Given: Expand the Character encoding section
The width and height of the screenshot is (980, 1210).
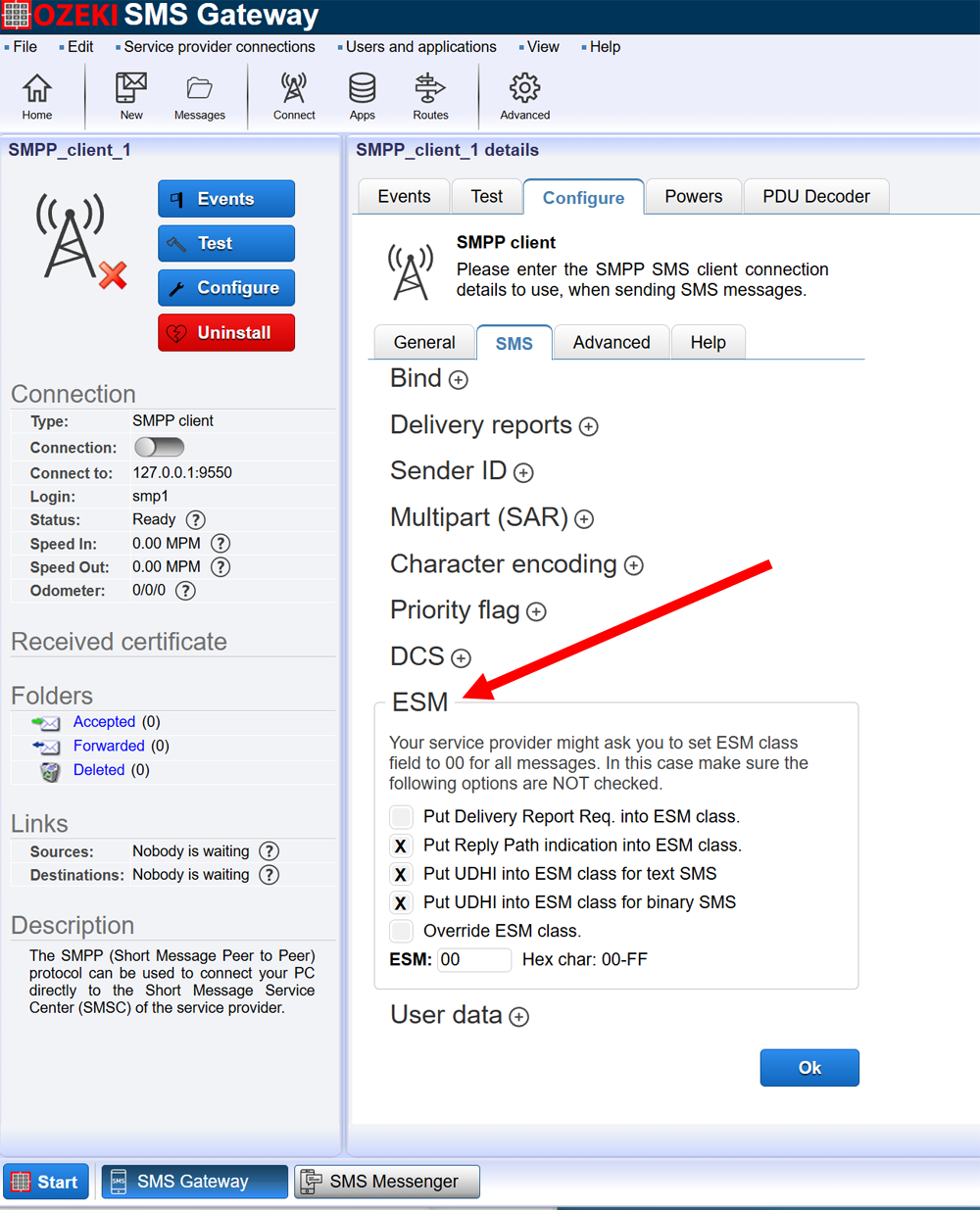Looking at the screenshot, I should pyautogui.click(x=634, y=565).
